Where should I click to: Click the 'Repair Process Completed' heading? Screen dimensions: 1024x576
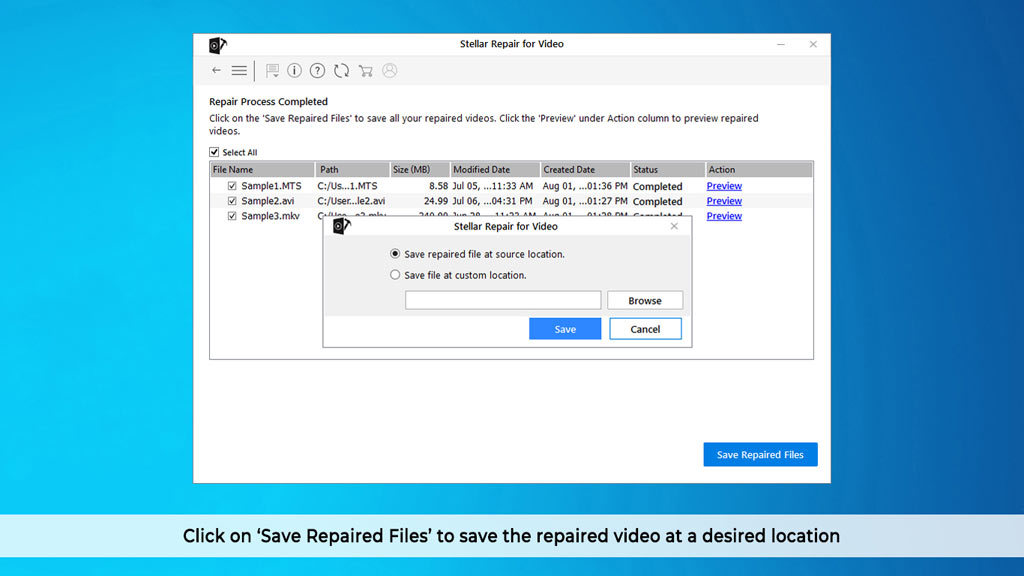(x=268, y=102)
